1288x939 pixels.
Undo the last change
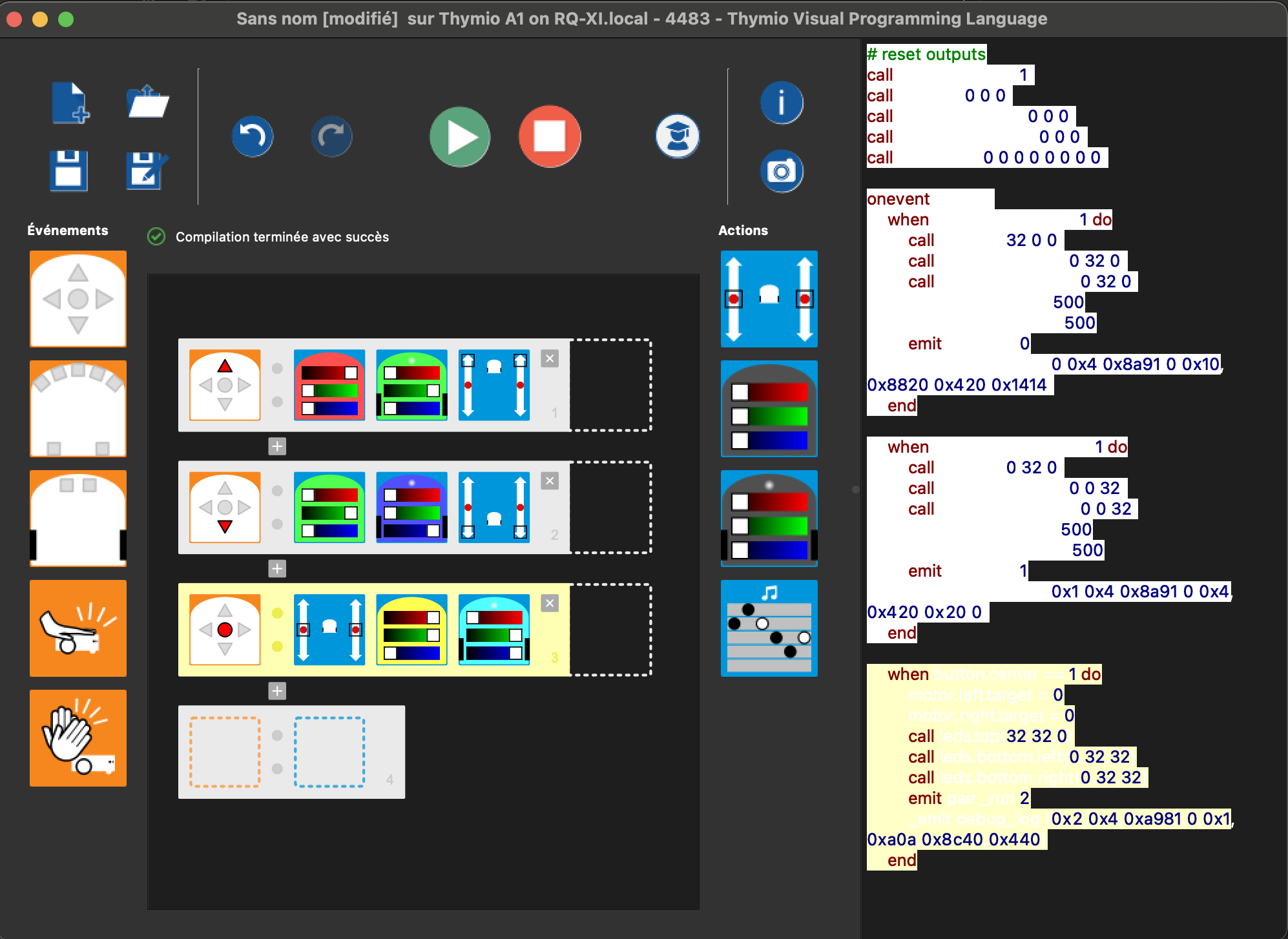(253, 136)
